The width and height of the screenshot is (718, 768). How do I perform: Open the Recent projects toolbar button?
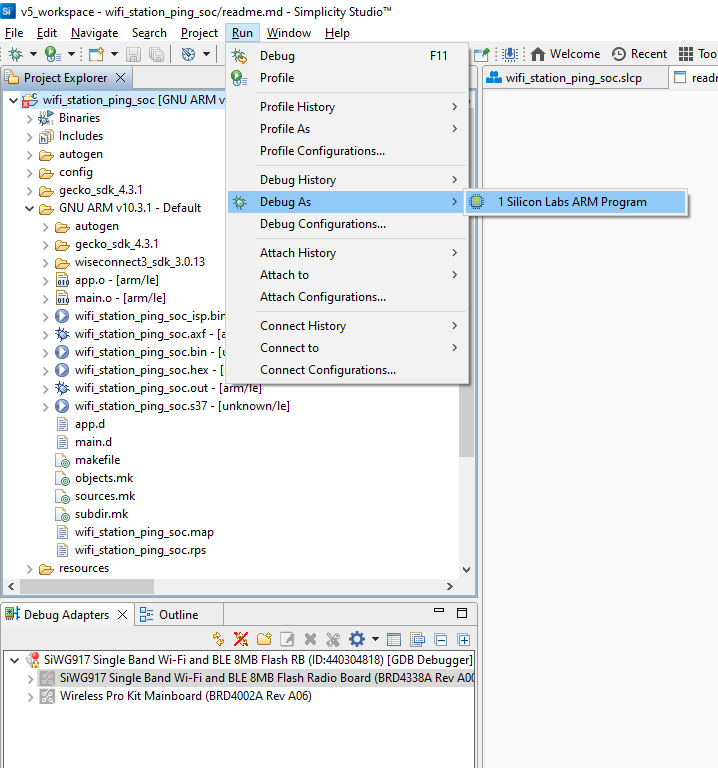click(x=639, y=54)
